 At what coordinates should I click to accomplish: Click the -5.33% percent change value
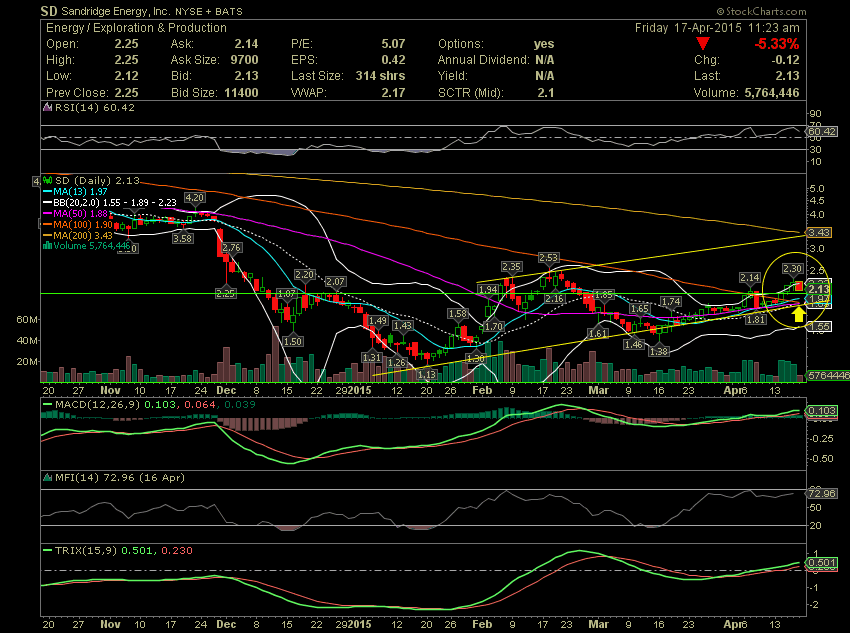(x=777, y=44)
